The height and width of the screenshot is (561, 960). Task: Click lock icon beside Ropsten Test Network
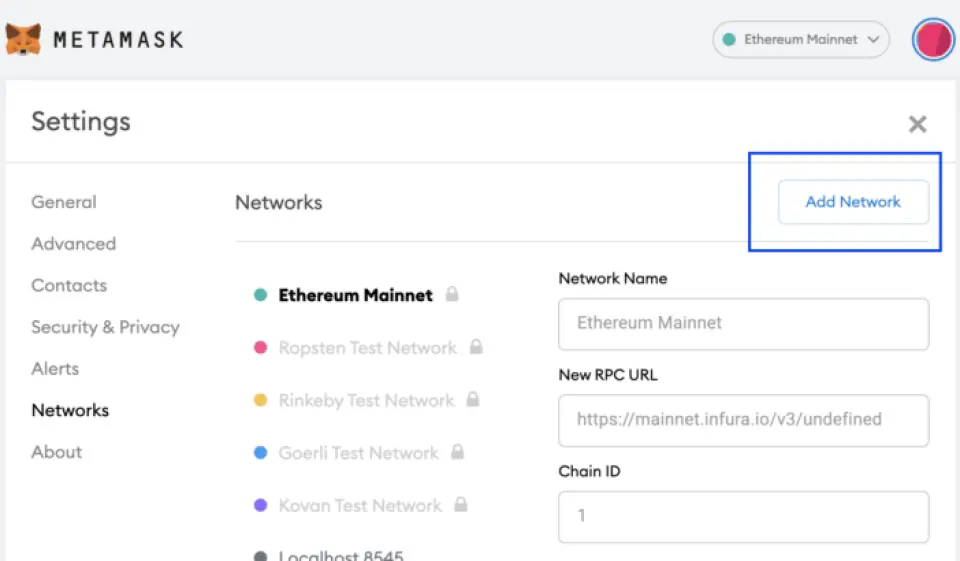[x=476, y=347]
